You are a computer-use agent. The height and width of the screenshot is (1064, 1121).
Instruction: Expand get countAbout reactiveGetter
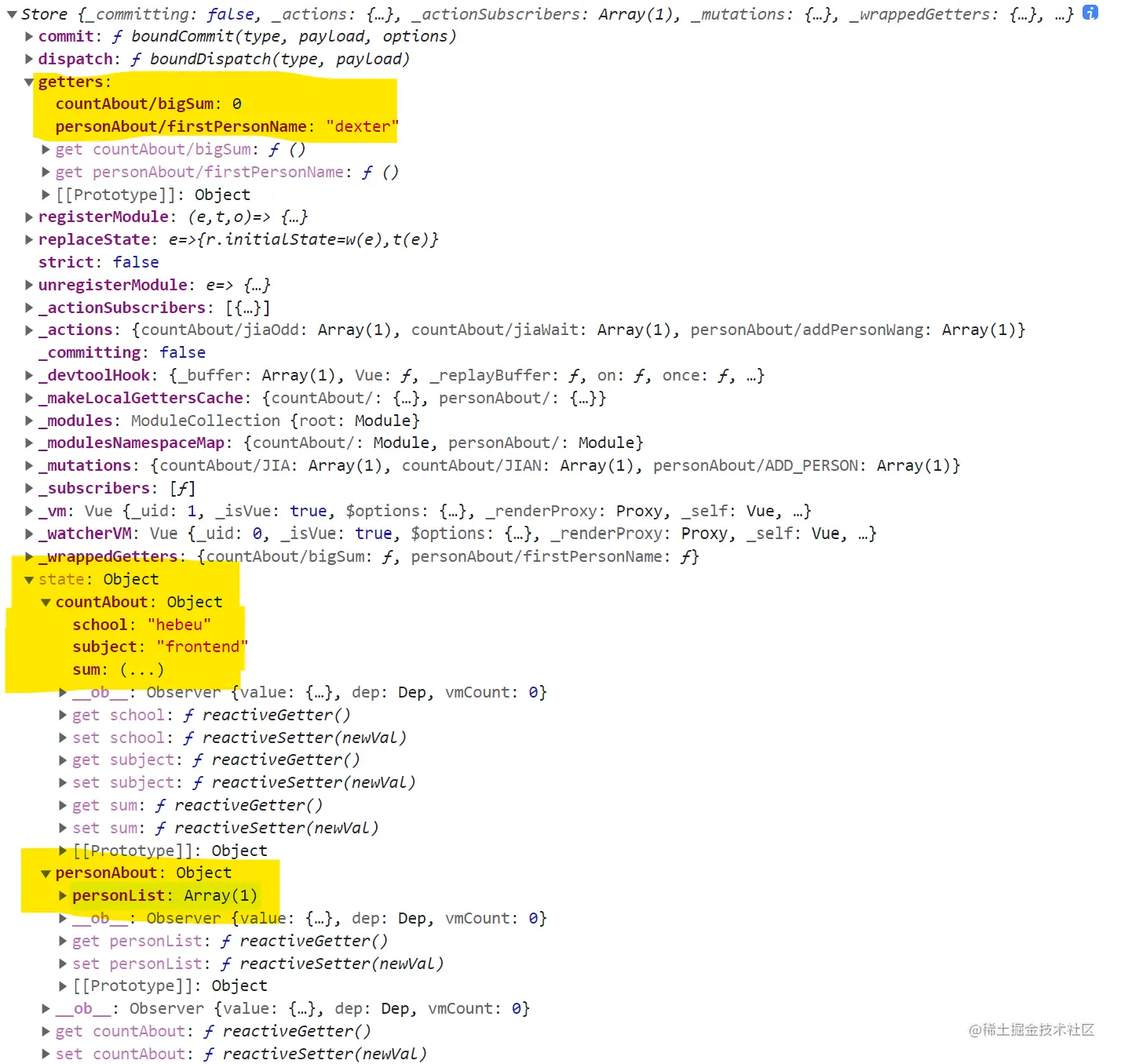pos(46,1031)
